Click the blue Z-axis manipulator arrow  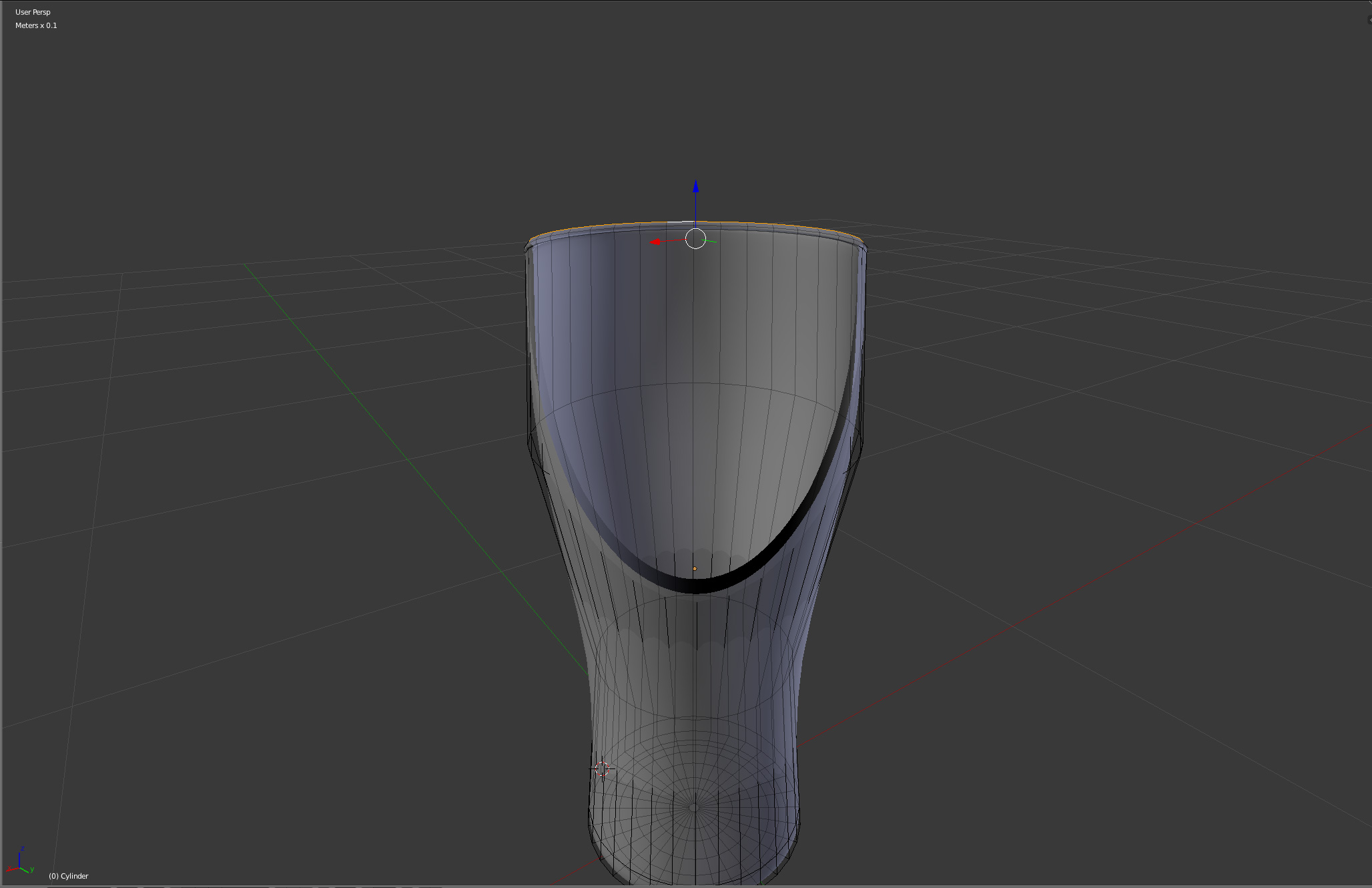[695, 188]
